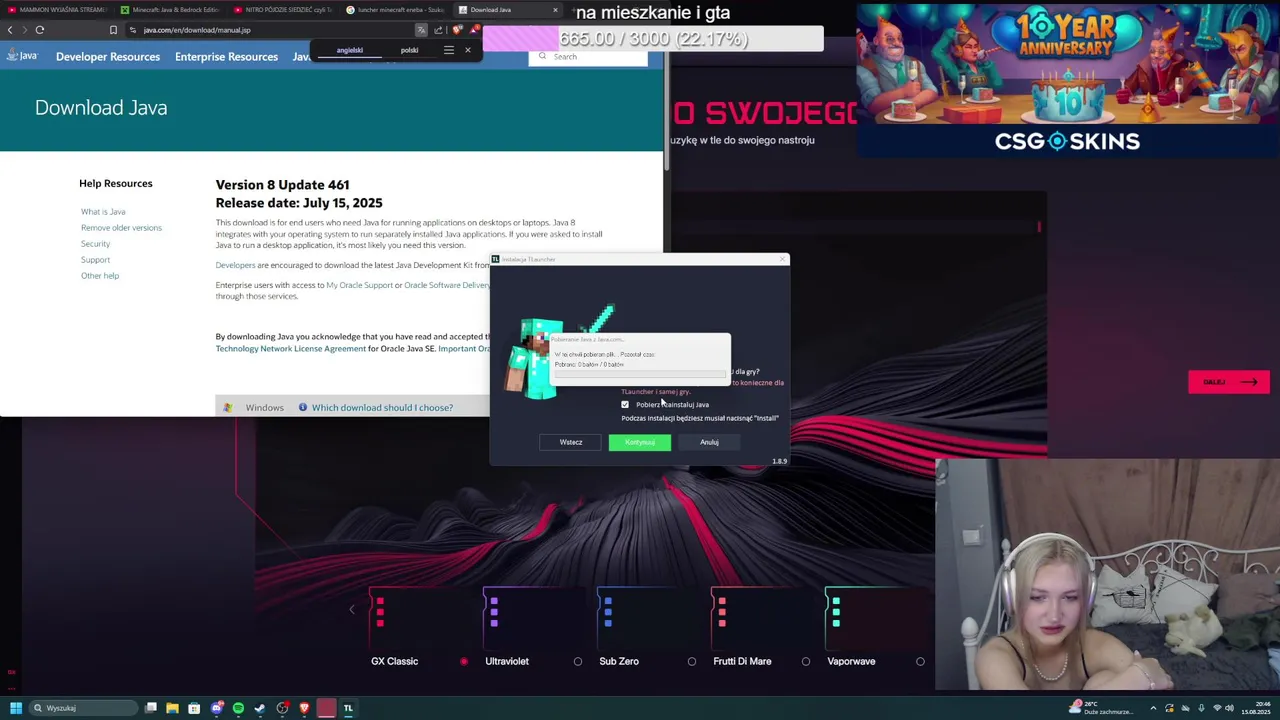
Task: Select polski in the translation popup
Action: click(x=409, y=50)
